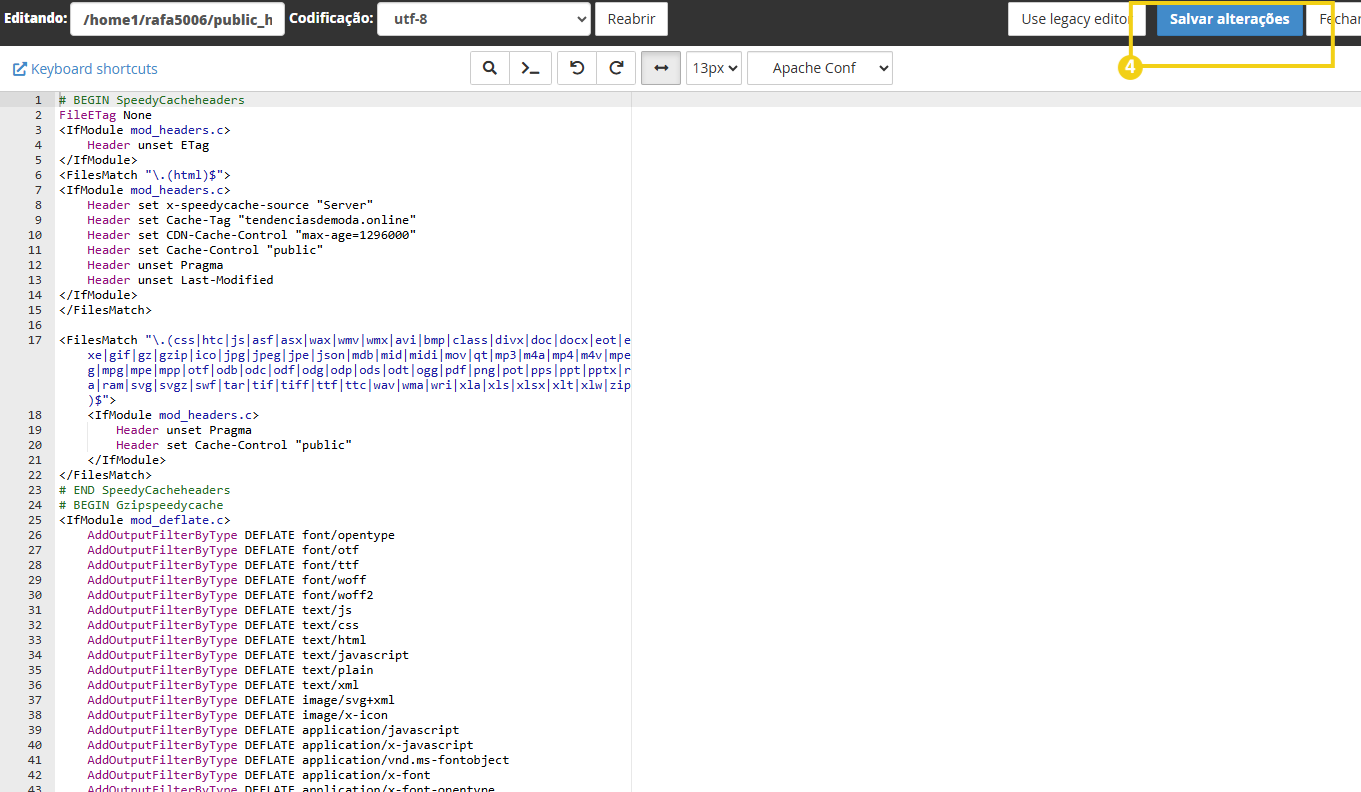1361x792 pixels.
Task: Open the search tool with the magnifier icon
Action: 490,68
